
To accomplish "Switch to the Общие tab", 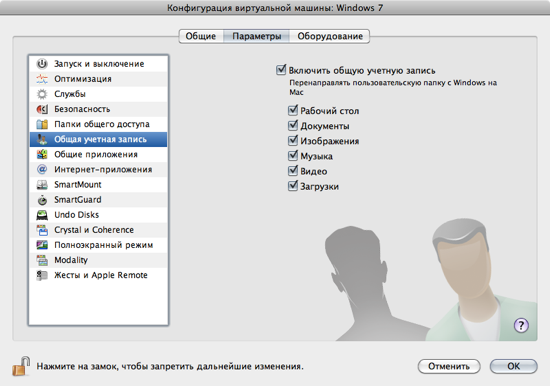I will [201, 36].
